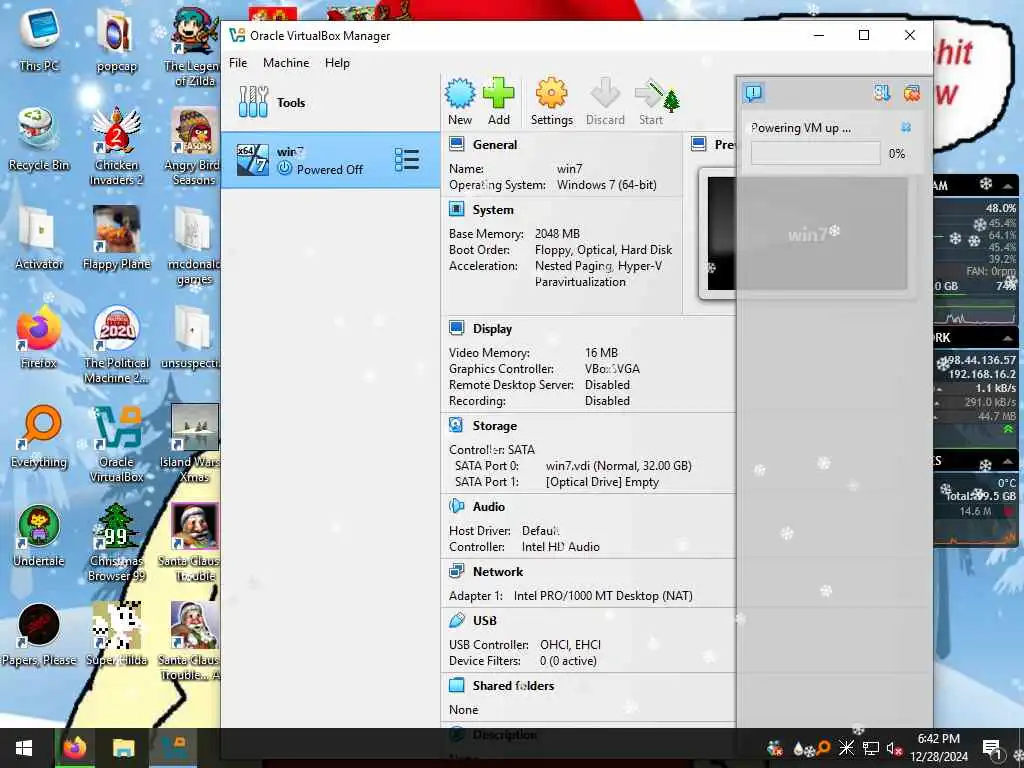Screen dimensions: 1024x768
Task: Click the Display section header
Action: pyautogui.click(x=492, y=329)
